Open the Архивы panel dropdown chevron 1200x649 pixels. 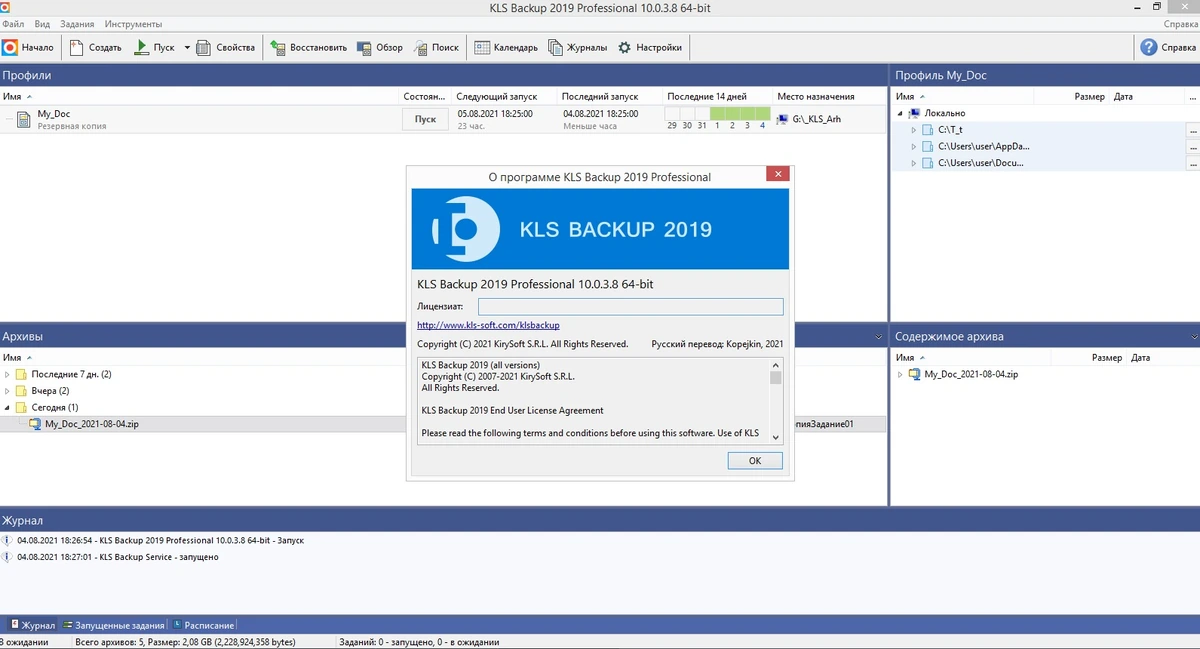click(x=878, y=337)
